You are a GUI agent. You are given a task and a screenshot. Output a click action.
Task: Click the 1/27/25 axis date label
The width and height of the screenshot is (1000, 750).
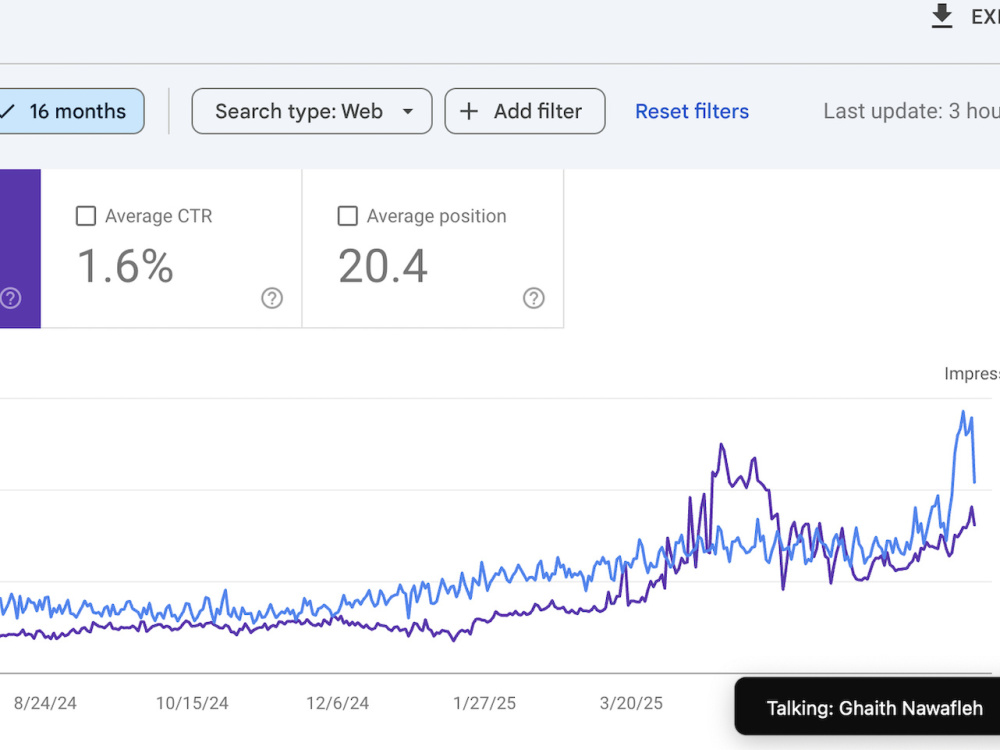485,703
